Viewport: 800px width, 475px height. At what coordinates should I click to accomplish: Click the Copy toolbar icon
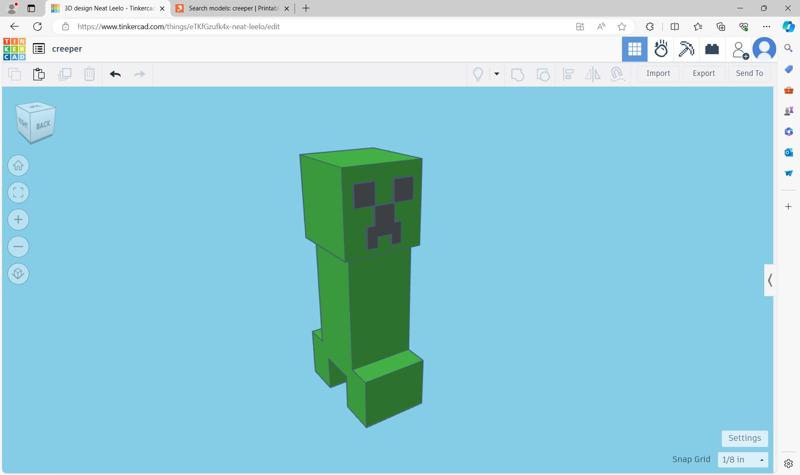(15, 74)
